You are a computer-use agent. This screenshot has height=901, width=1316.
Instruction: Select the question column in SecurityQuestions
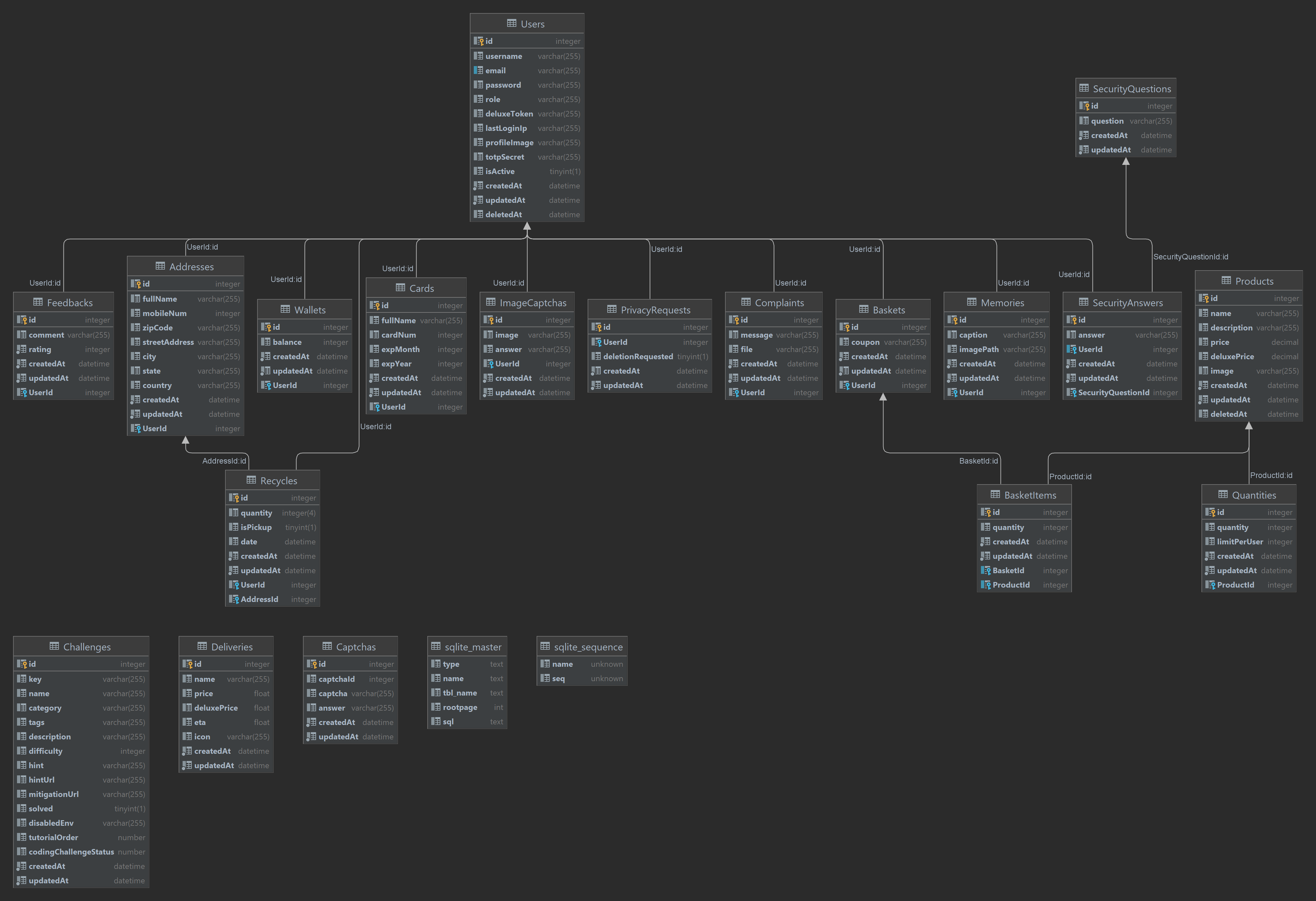[x=1126, y=121]
